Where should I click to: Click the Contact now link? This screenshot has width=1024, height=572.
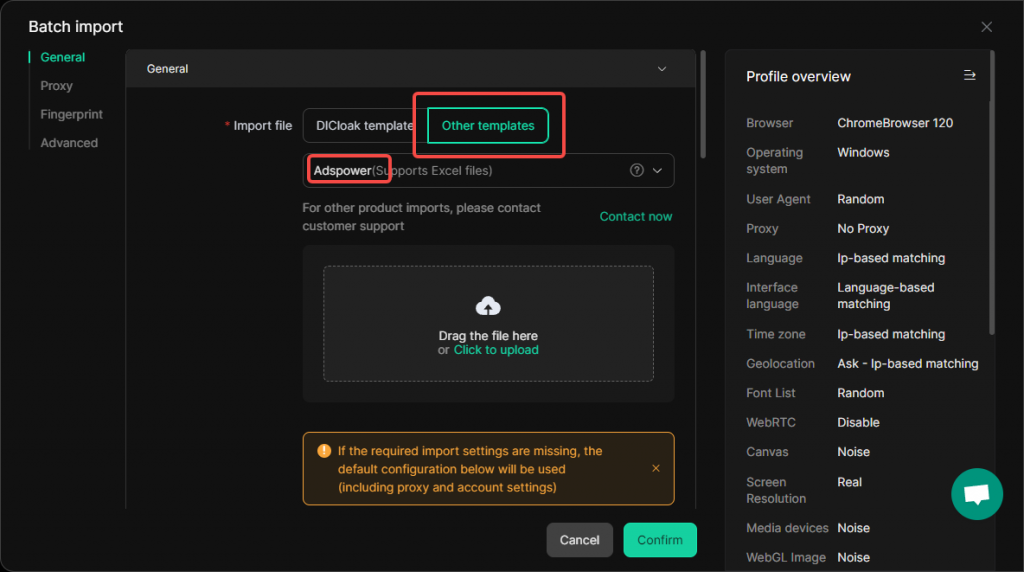635,216
